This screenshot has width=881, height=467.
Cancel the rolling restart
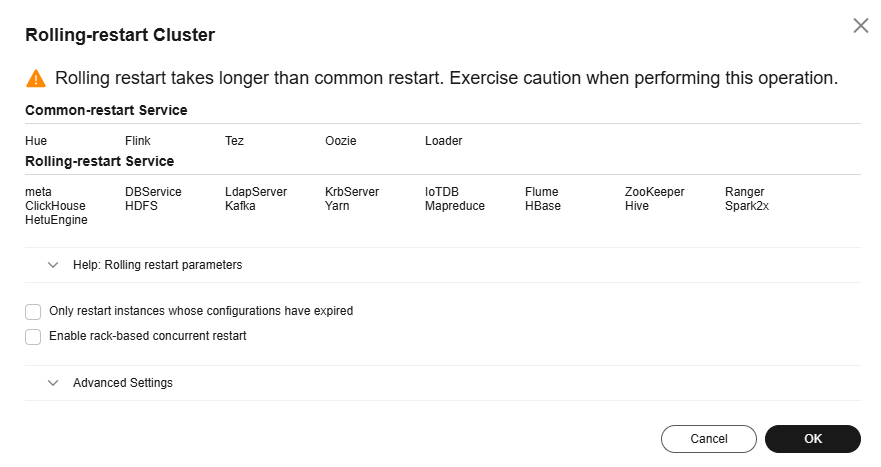coord(709,439)
